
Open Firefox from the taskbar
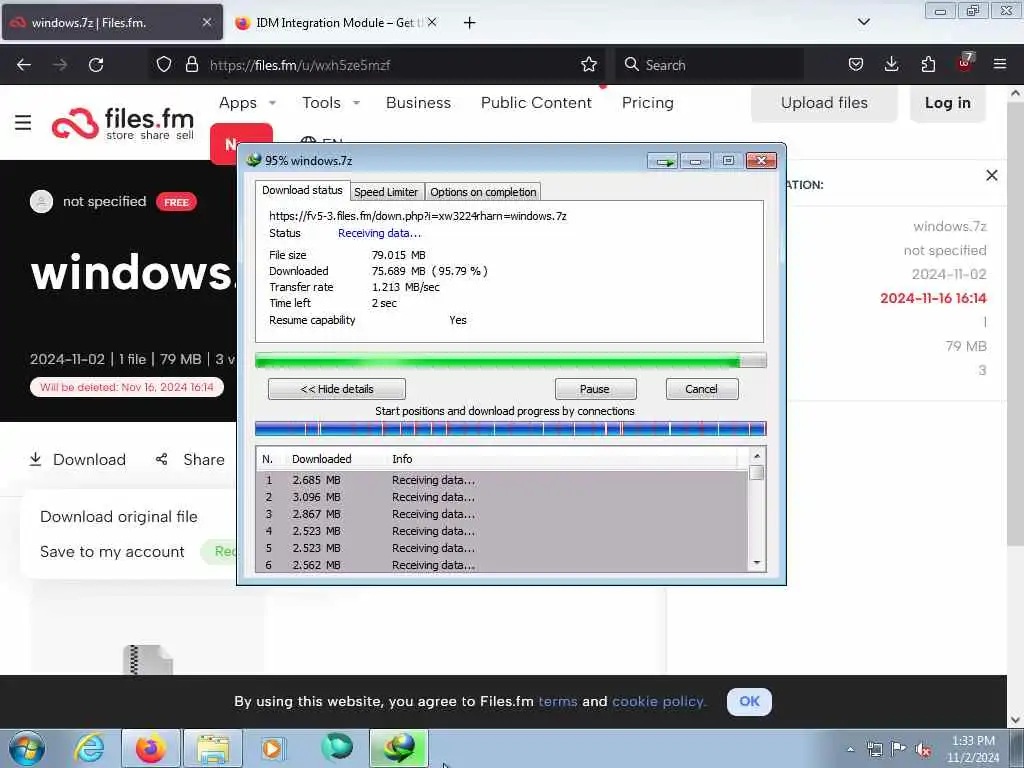[x=151, y=748]
